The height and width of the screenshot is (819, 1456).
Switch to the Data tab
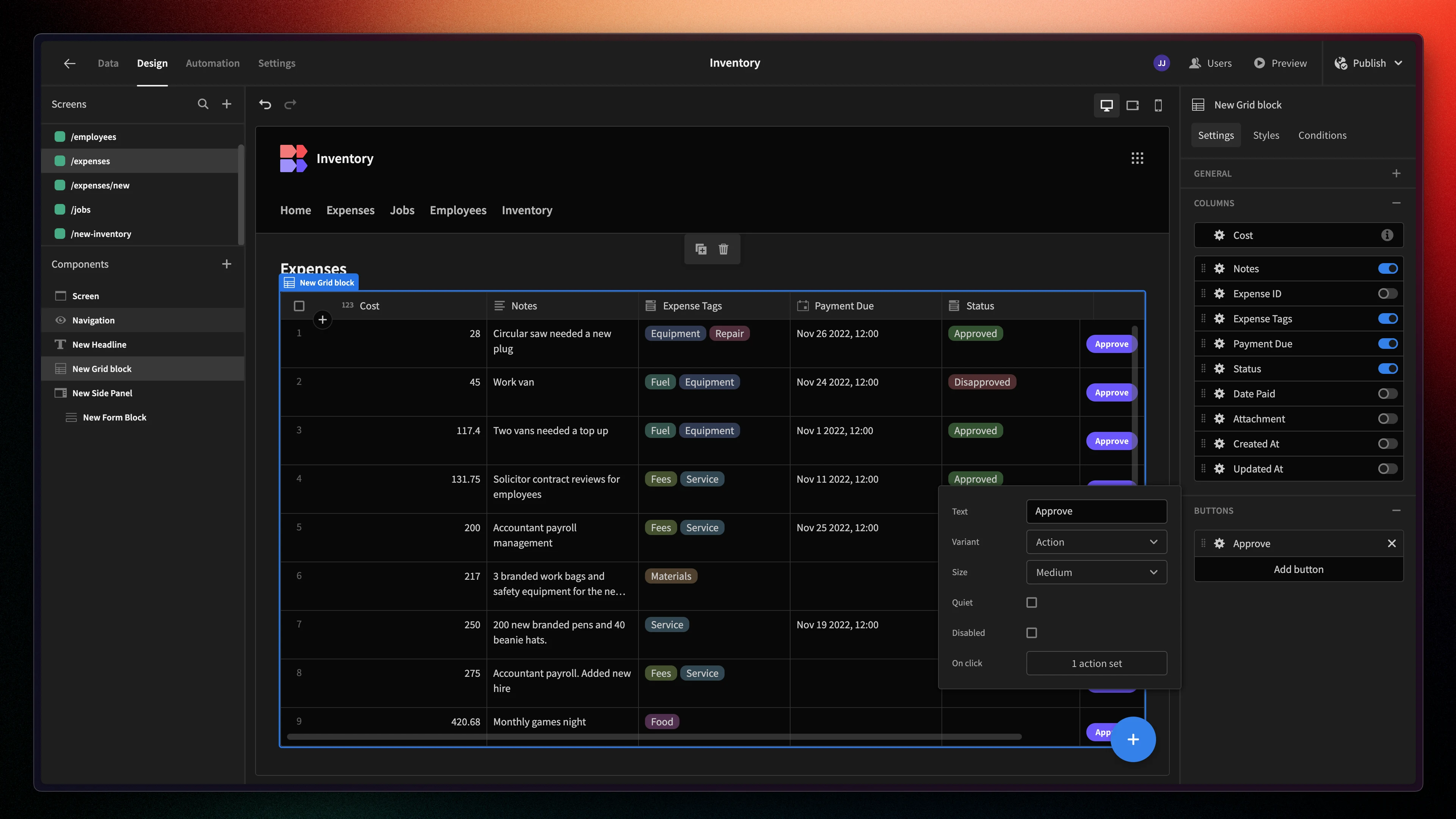(x=108, y=63)
